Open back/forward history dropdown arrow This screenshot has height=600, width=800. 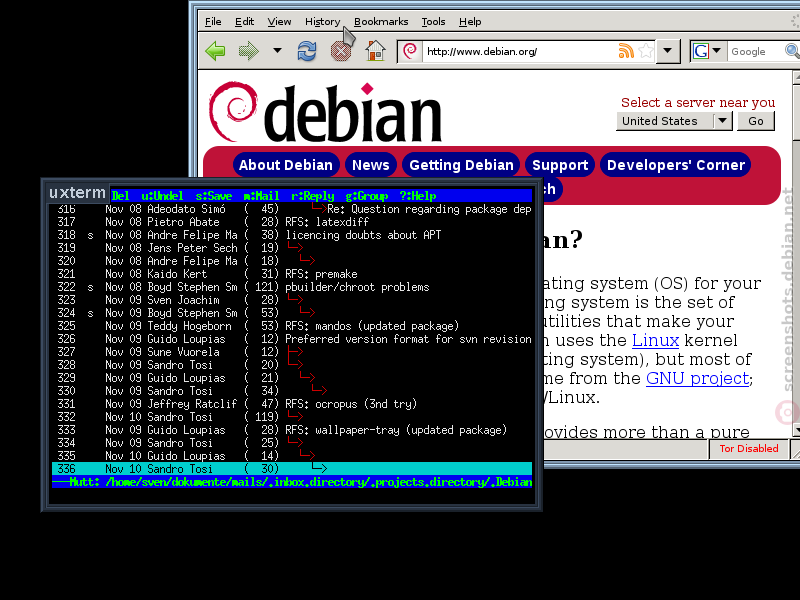277,51
